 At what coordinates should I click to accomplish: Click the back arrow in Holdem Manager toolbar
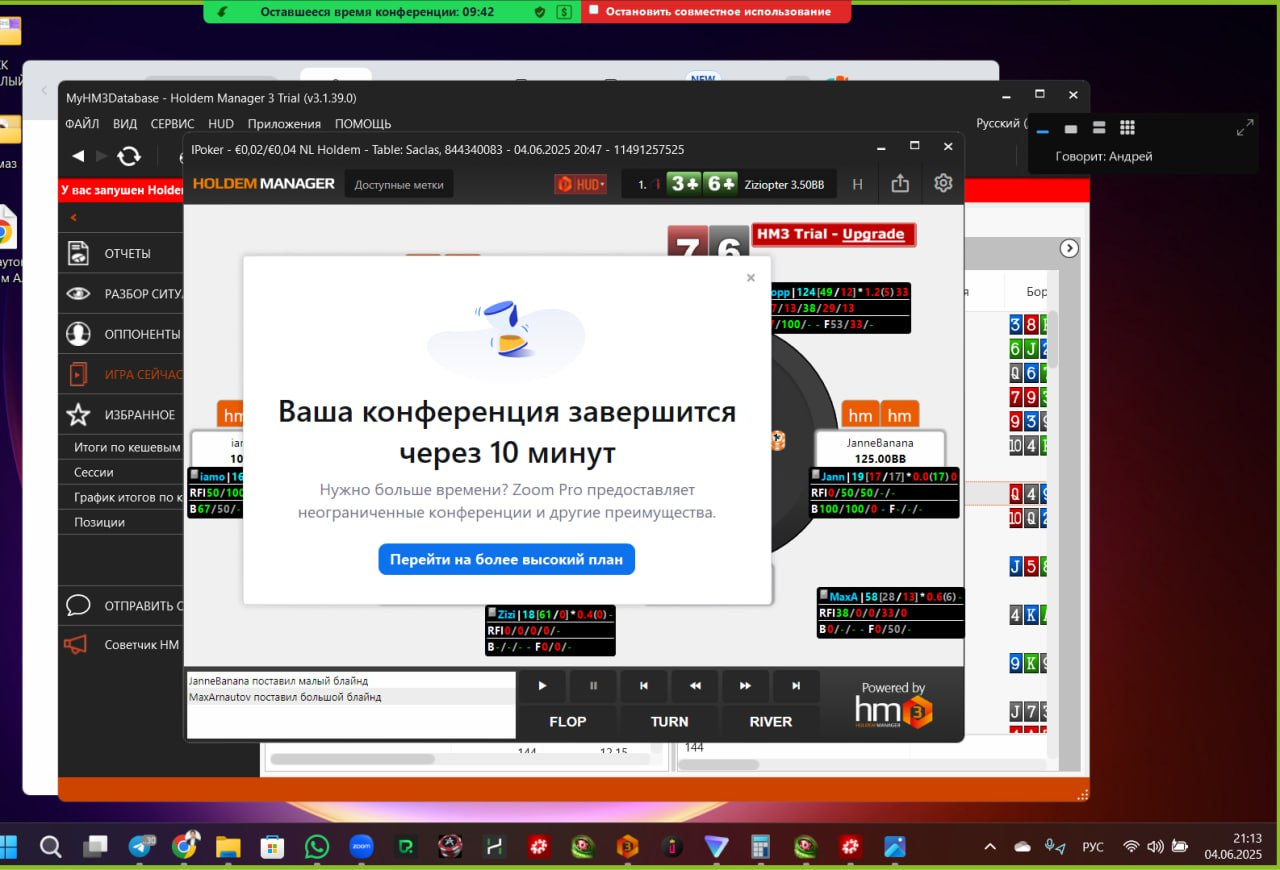click(x=78, y=156)
